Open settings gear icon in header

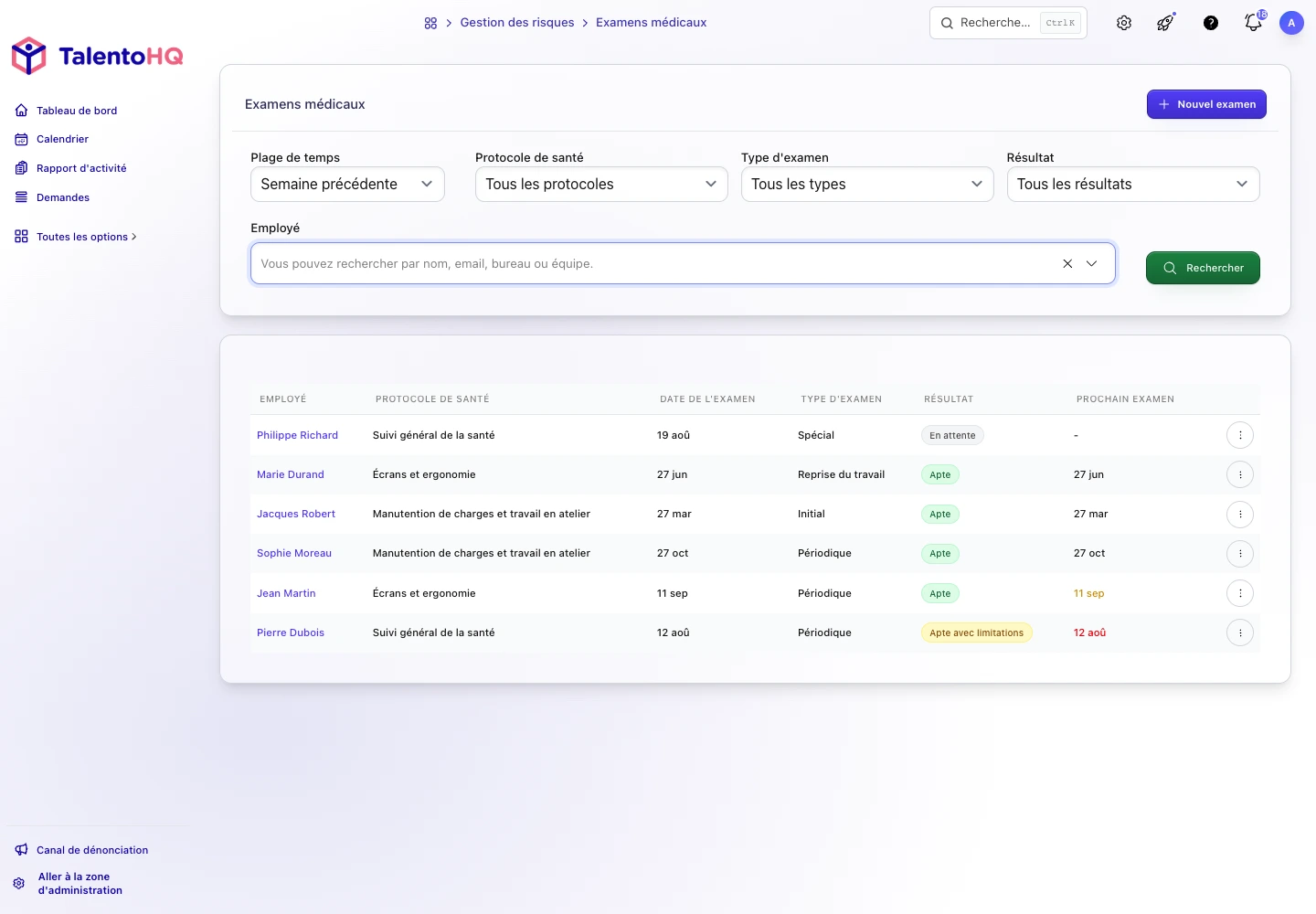coord(1124,23)
